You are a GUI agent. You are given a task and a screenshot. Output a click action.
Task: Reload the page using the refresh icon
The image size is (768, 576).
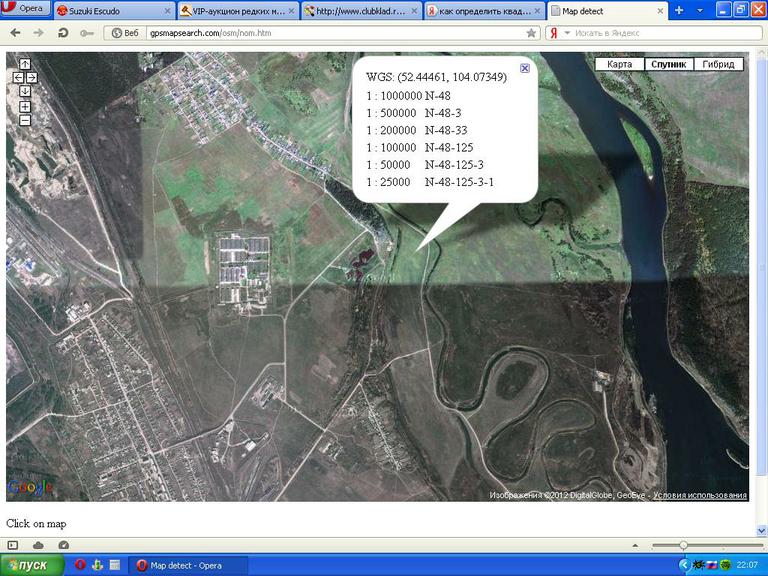click(x=63, y=33)
